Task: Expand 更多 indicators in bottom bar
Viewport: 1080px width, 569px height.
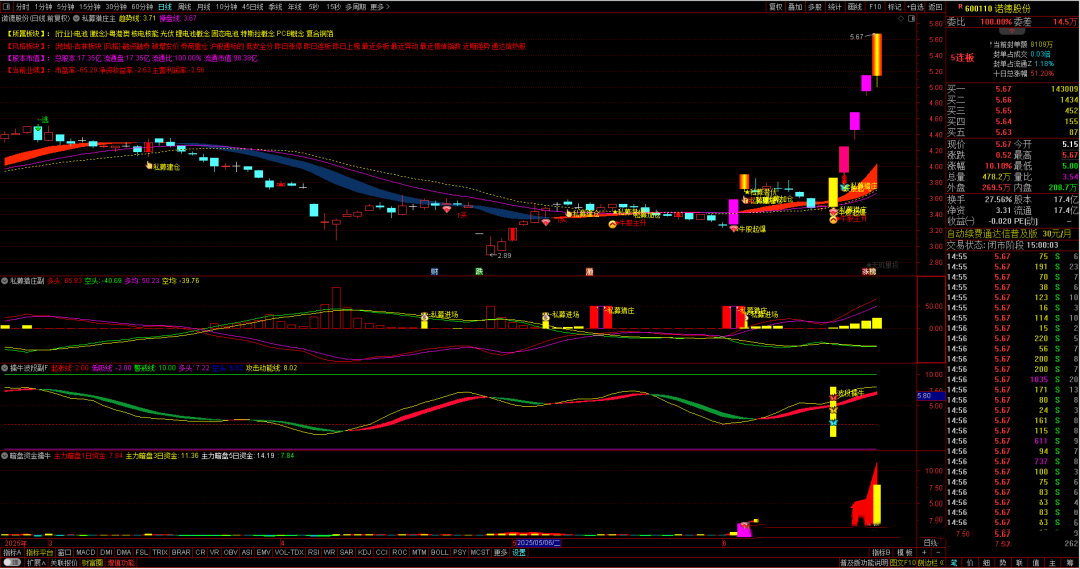Action: pos(501,552)
